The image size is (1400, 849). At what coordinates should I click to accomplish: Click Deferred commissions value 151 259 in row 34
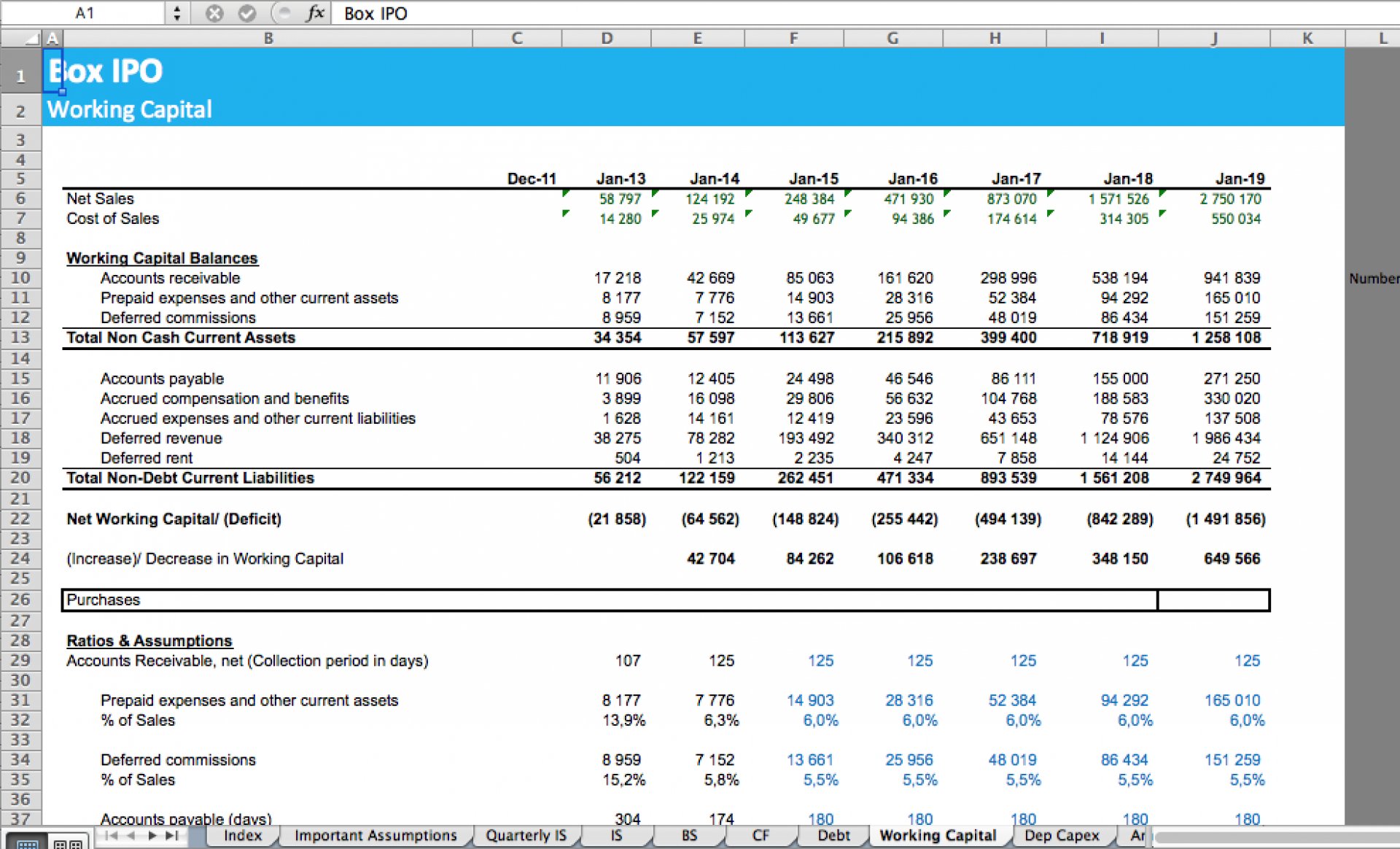1232,760
